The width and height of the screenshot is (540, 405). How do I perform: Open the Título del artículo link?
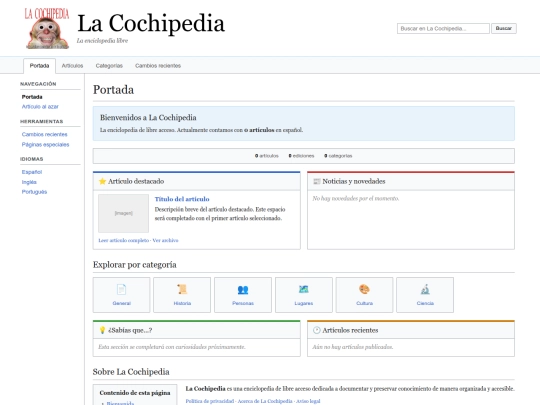coord(182,199)
